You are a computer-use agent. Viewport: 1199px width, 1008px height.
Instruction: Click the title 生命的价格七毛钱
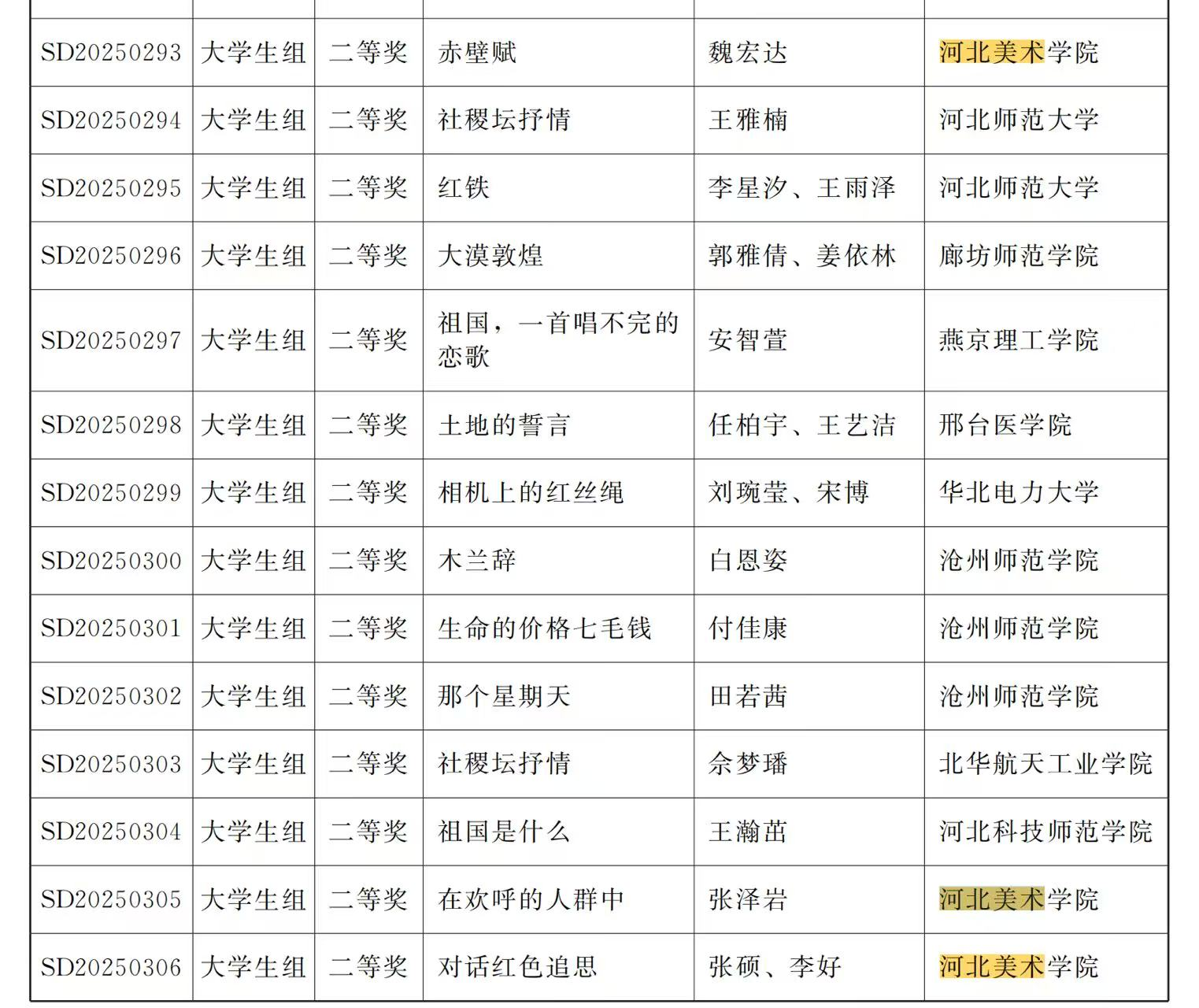coord(544,628)
